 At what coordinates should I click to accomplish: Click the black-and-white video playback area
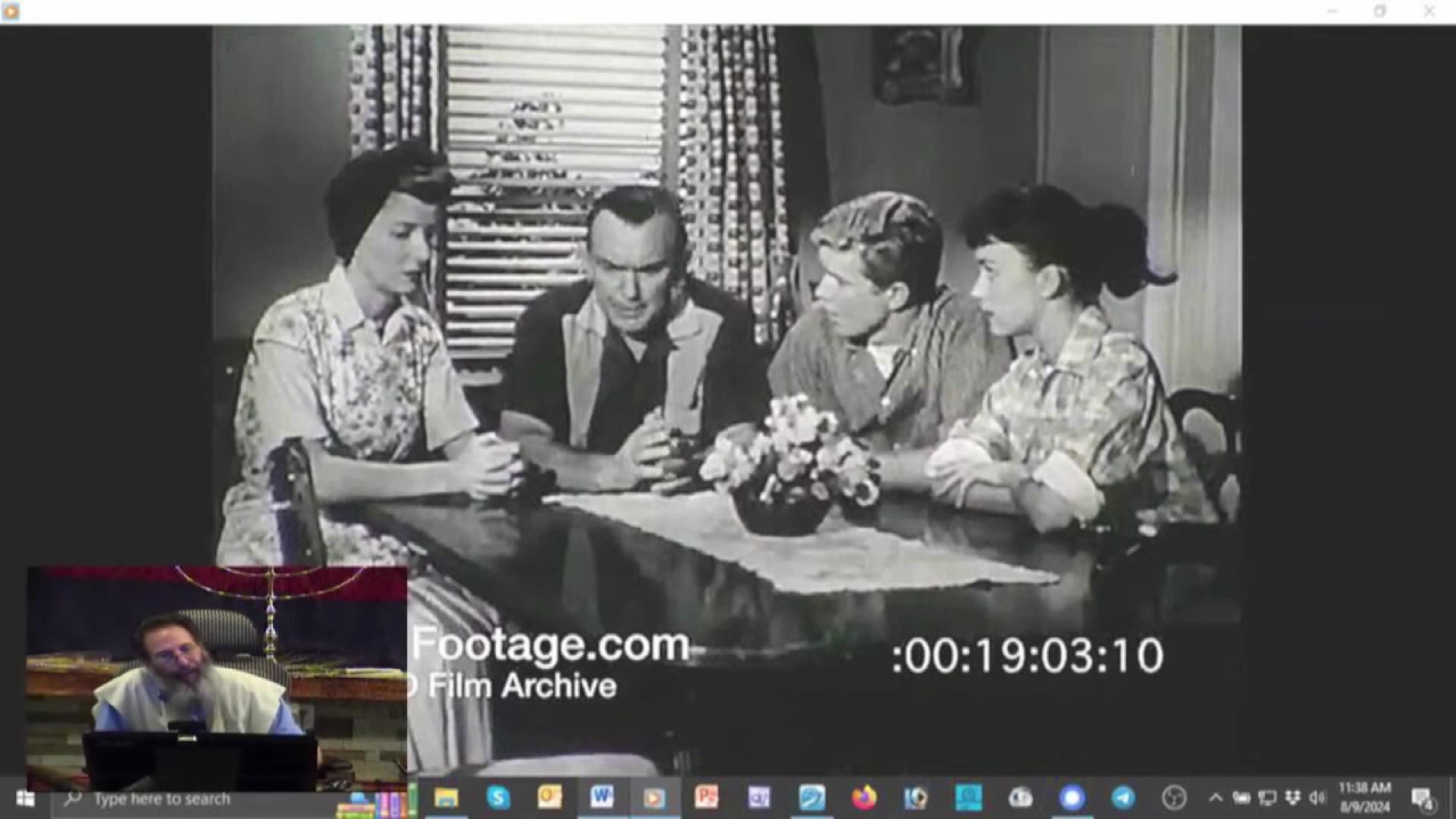coord(758,341)
